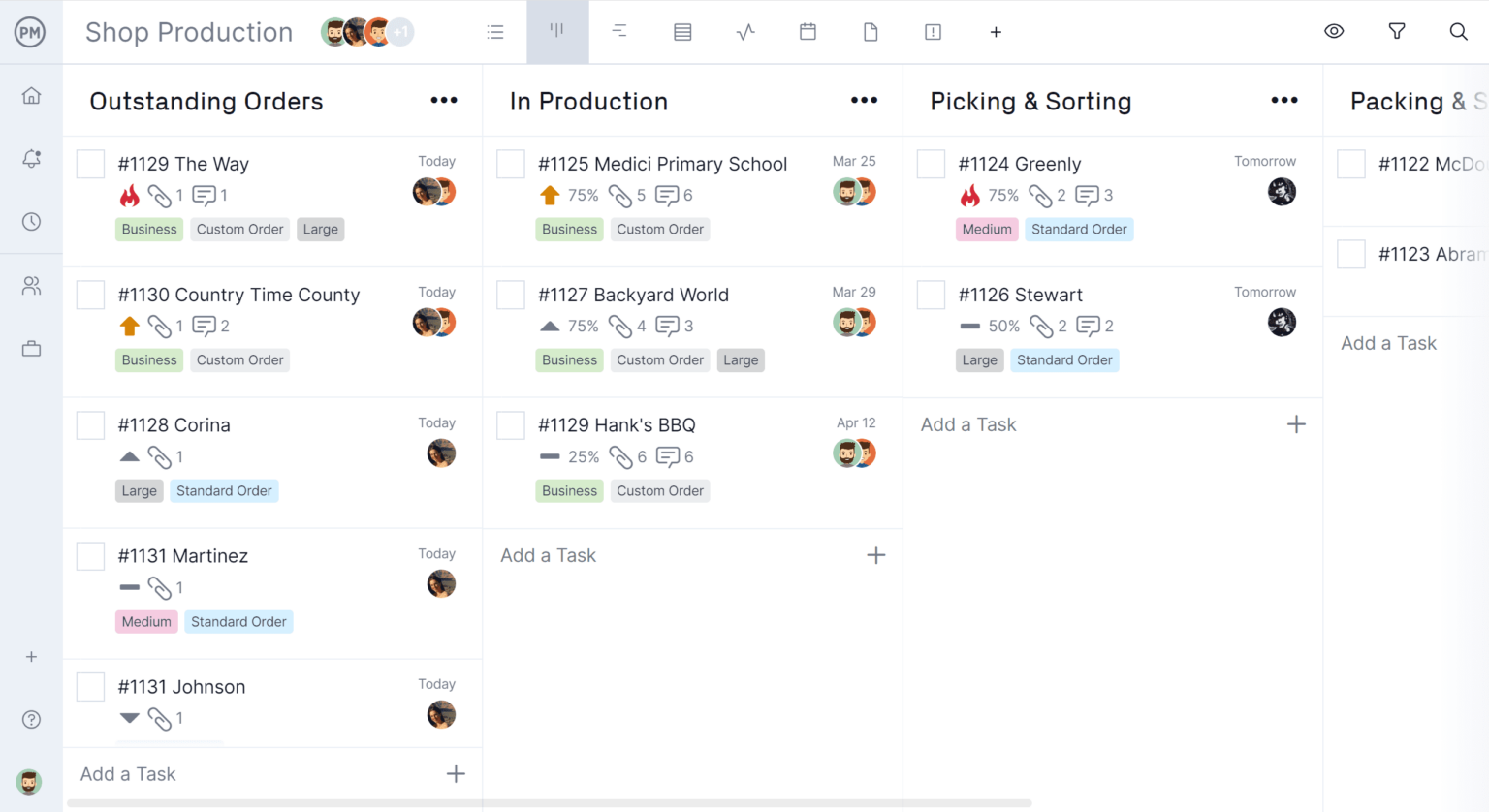Screen dimensions: 1489x812
Task: Switch to the Sheet view tab
Action: click(x=682, y=31)
